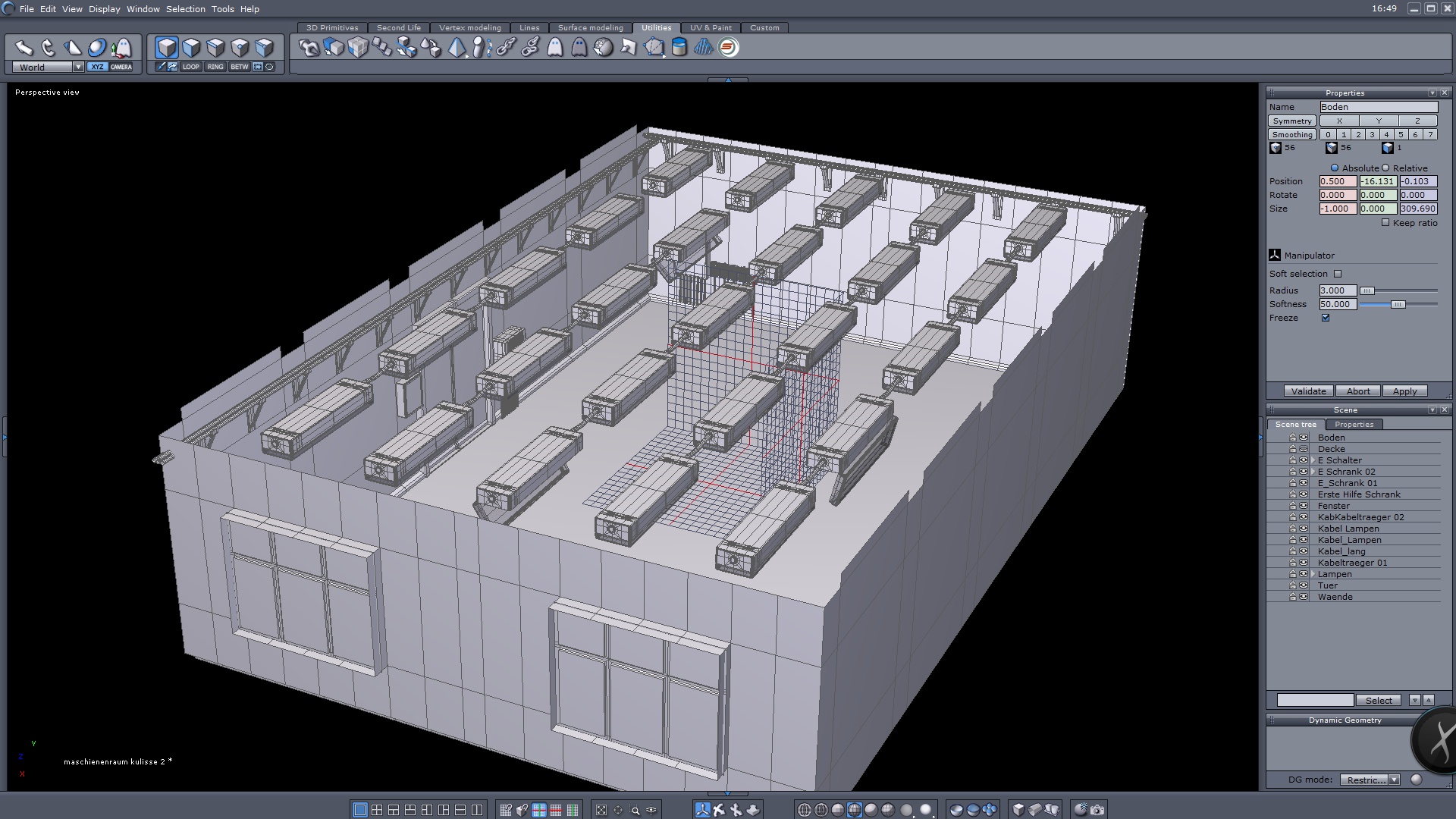Open the Selection menu
1456x819 pixels.
click(185, 9)
